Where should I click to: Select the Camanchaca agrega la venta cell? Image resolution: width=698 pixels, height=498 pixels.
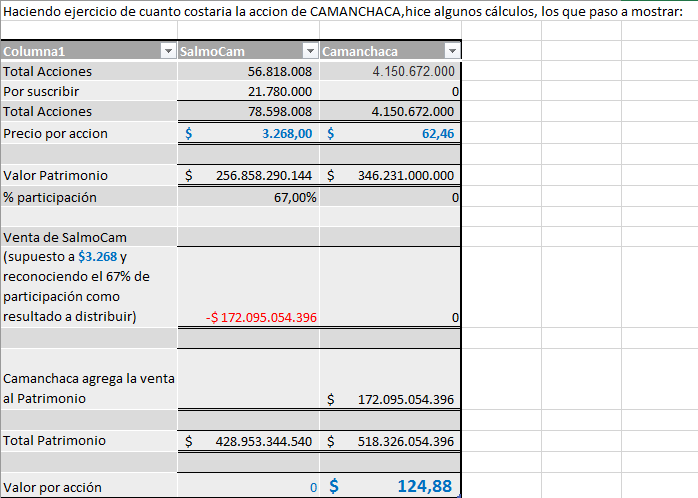89,379
